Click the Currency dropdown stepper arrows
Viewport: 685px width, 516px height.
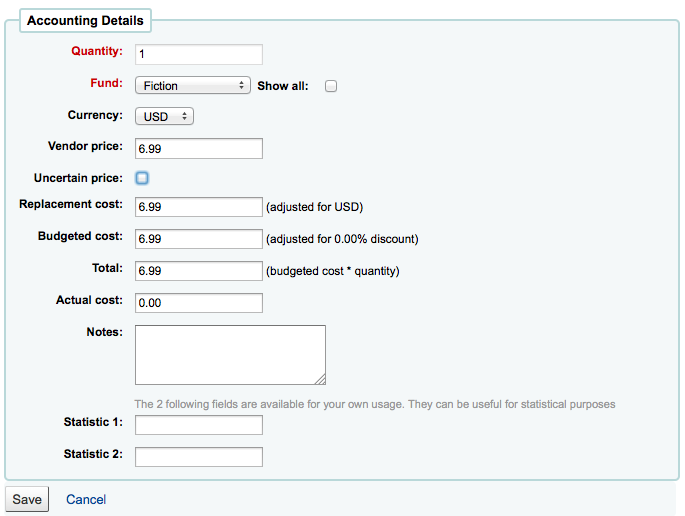pyautogui.click(x=184, y=117)
